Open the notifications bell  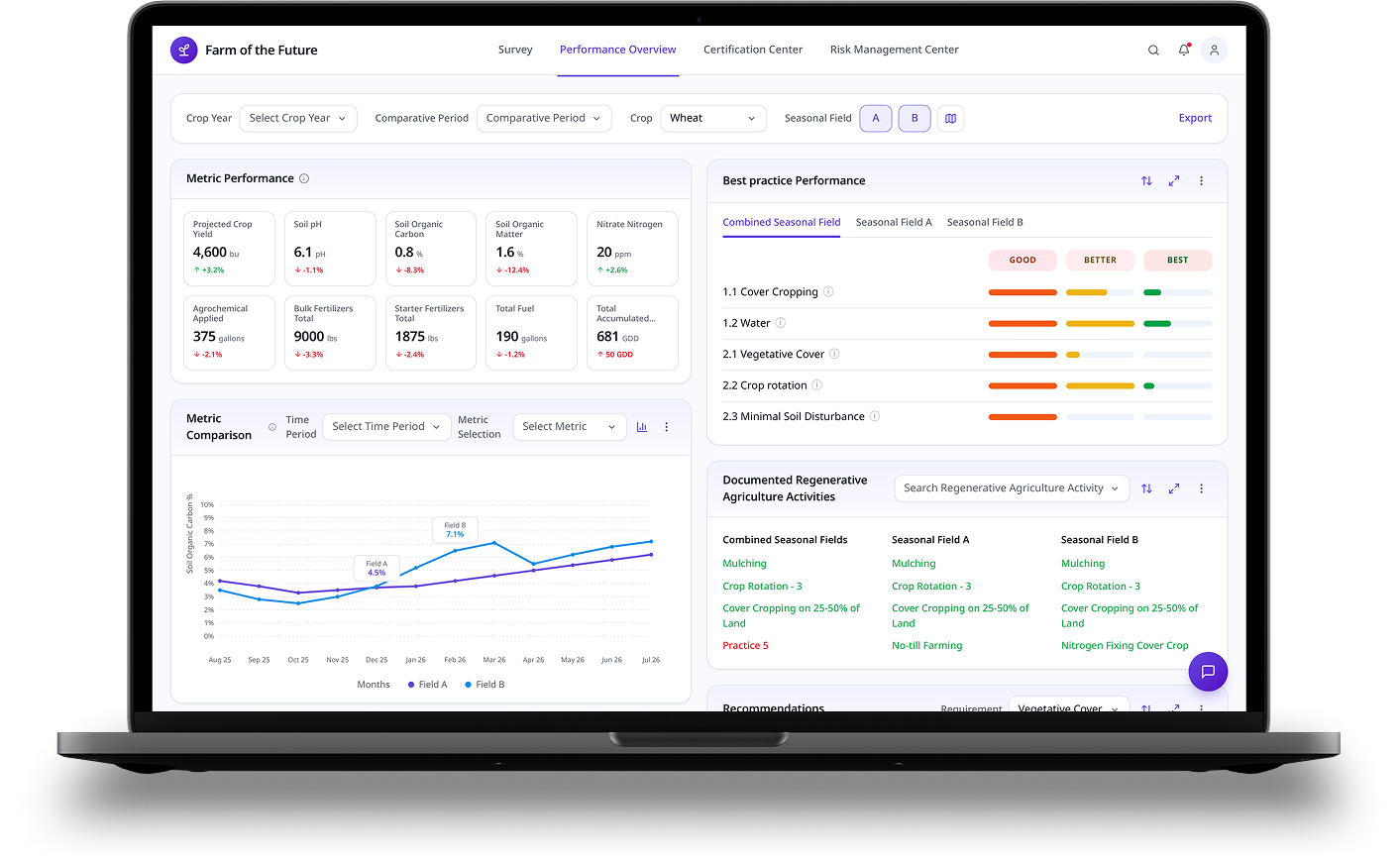1184,50
